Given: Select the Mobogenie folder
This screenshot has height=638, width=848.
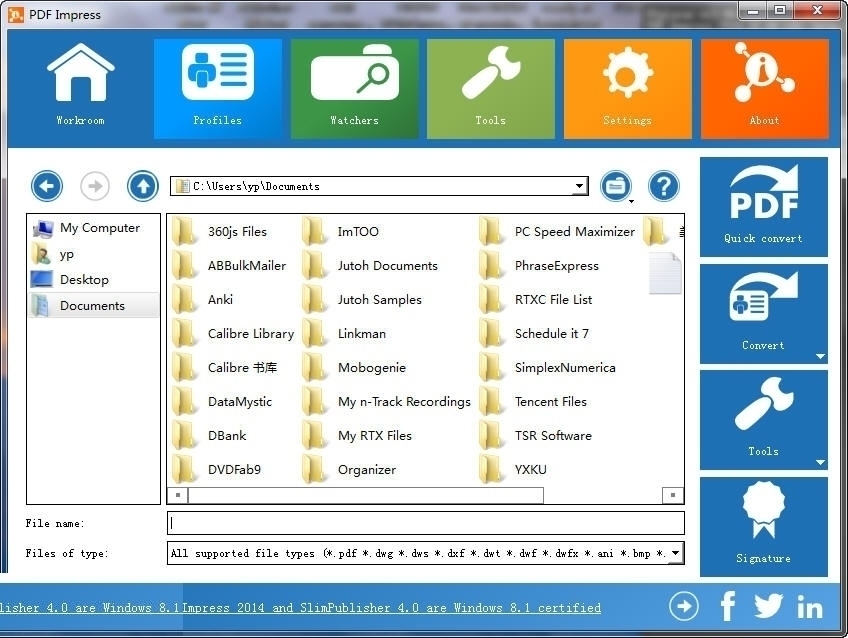Looking at the screenshot, I should coord(354,368).
